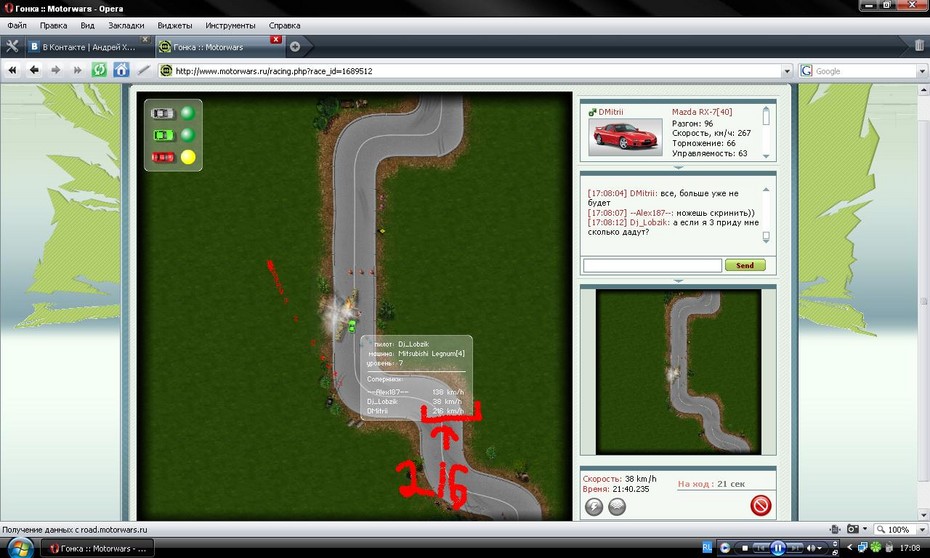This screenshot has height=558, width=930.
Task: Go back one page
Action: click(x=34, y=71)
